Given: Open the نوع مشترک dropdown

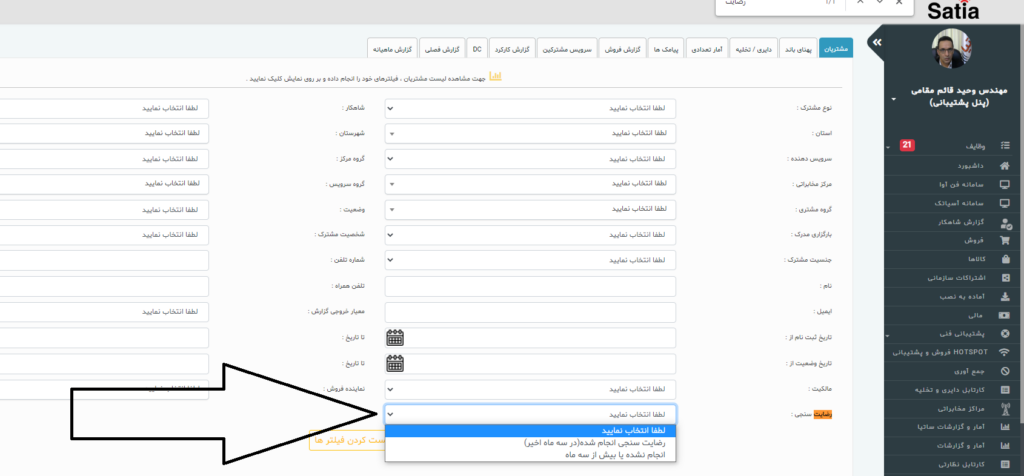Looking at the screenshot, I should click(x=530, y=108).
